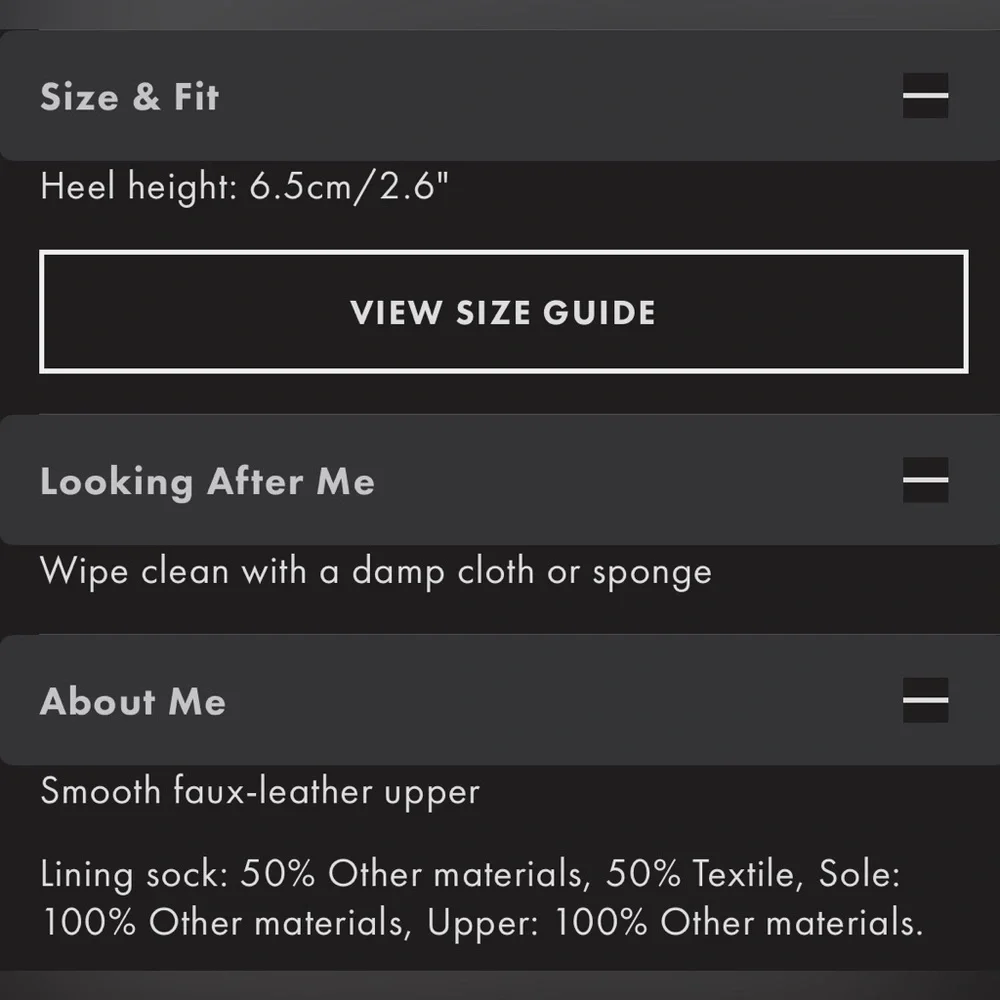The width and height of the screenshot is (1000, 1000).
Task: Collapse the About Me section heading
Action: [133, 702]
